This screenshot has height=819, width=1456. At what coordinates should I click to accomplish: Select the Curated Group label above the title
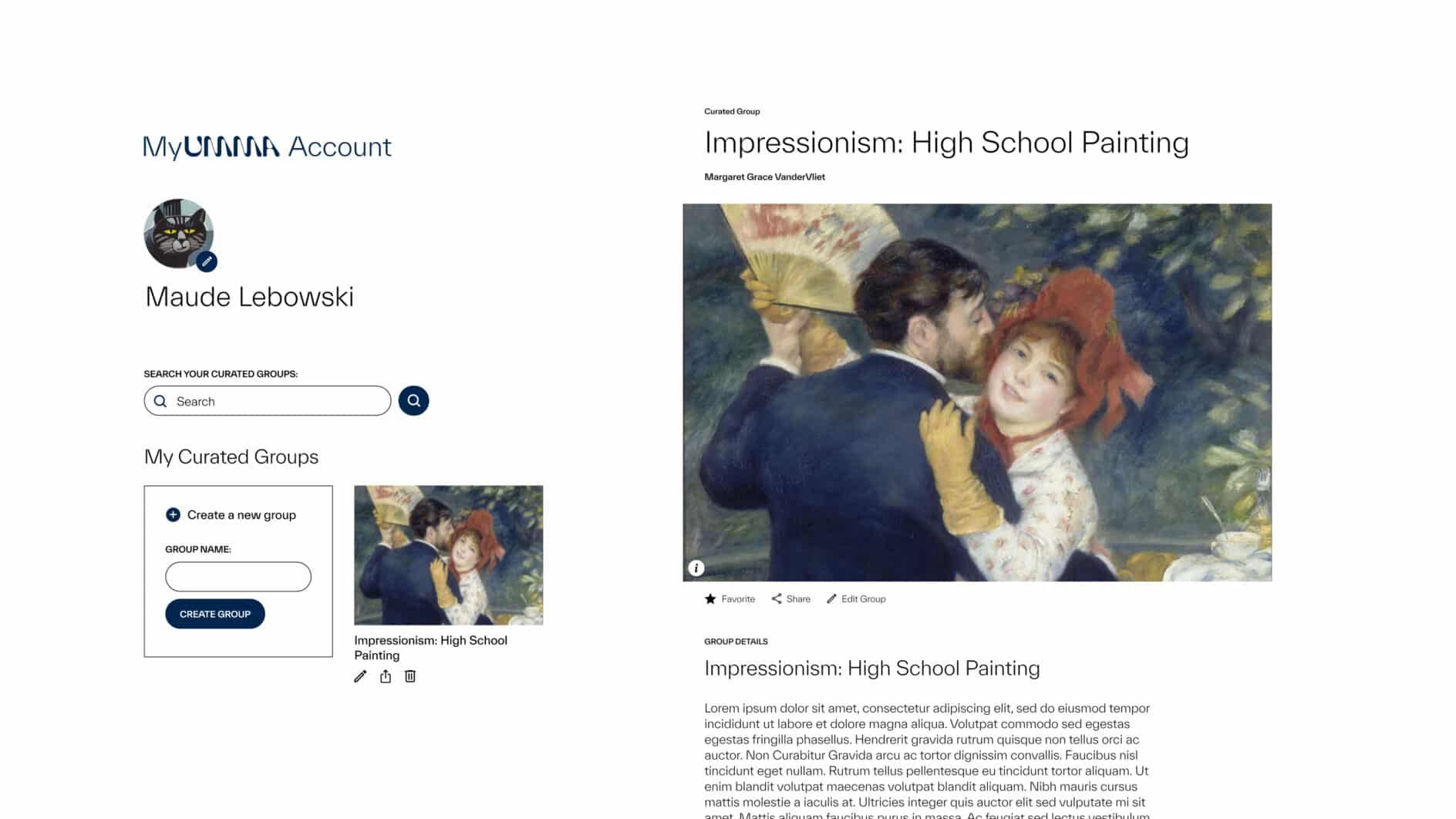click(x=731, y=111)
